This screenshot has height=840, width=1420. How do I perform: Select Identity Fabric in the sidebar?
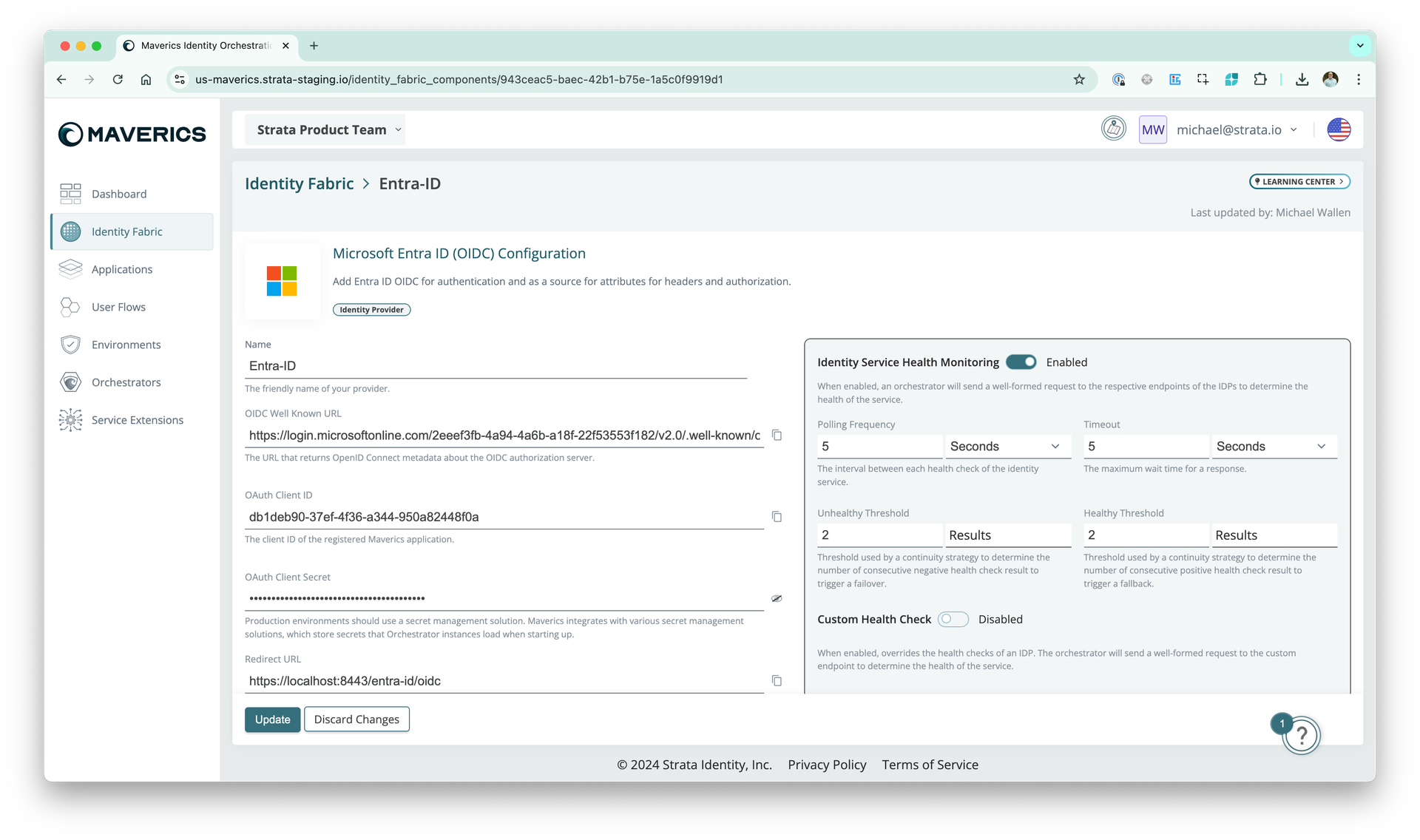132,231
